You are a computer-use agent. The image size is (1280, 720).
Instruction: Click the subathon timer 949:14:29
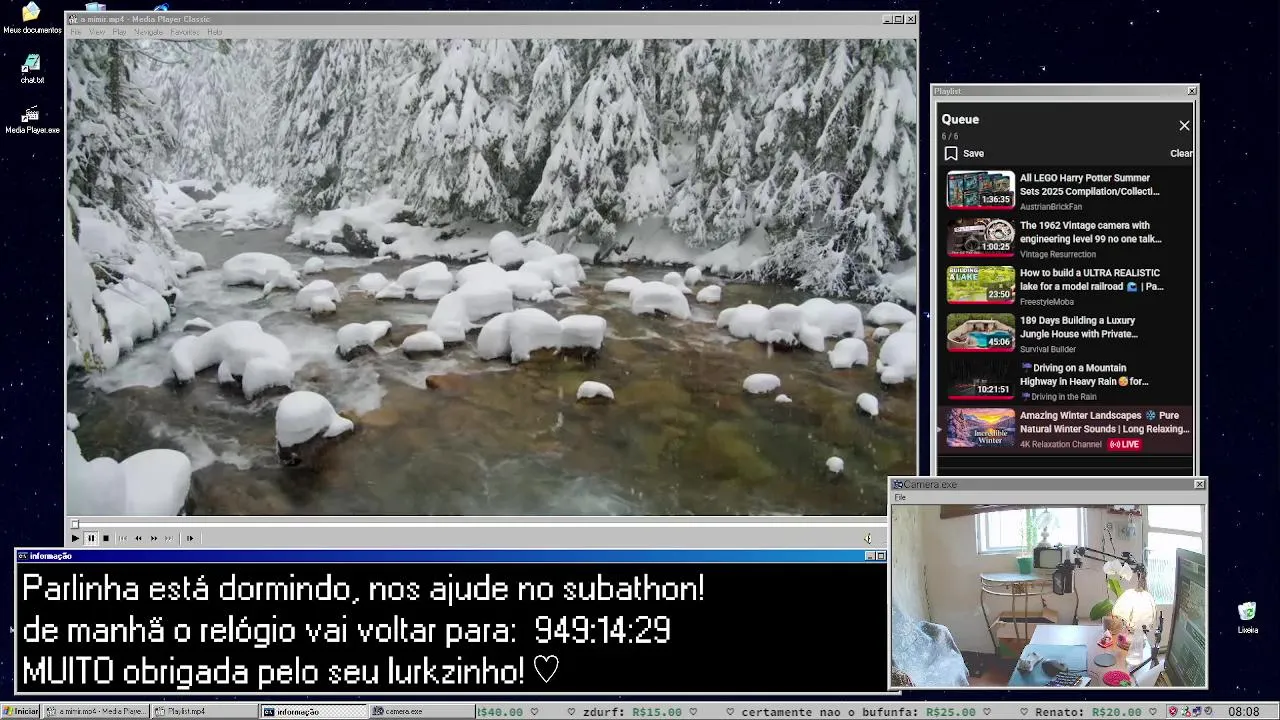pos(602,630)
